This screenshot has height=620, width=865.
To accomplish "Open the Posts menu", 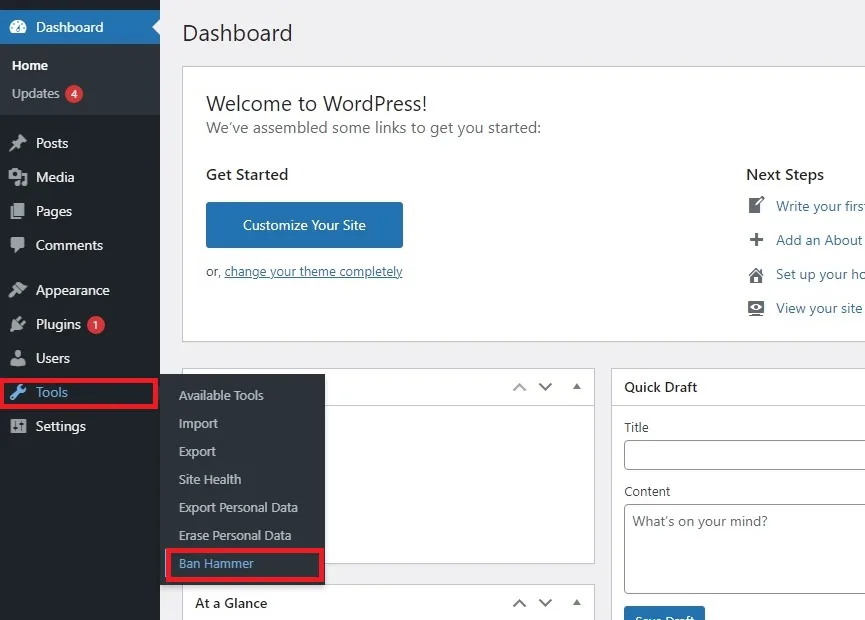I will point(80,143).
